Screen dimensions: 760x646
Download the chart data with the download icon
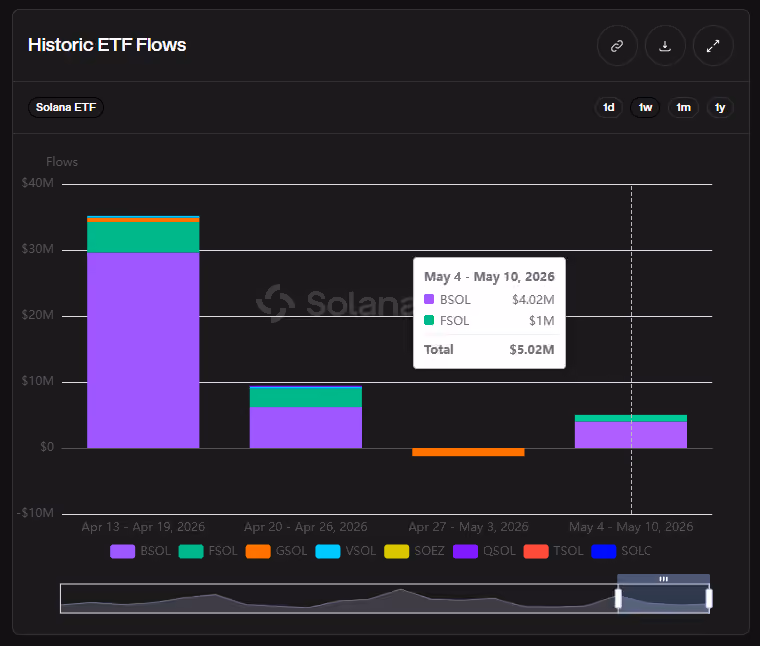coord(665,46)
